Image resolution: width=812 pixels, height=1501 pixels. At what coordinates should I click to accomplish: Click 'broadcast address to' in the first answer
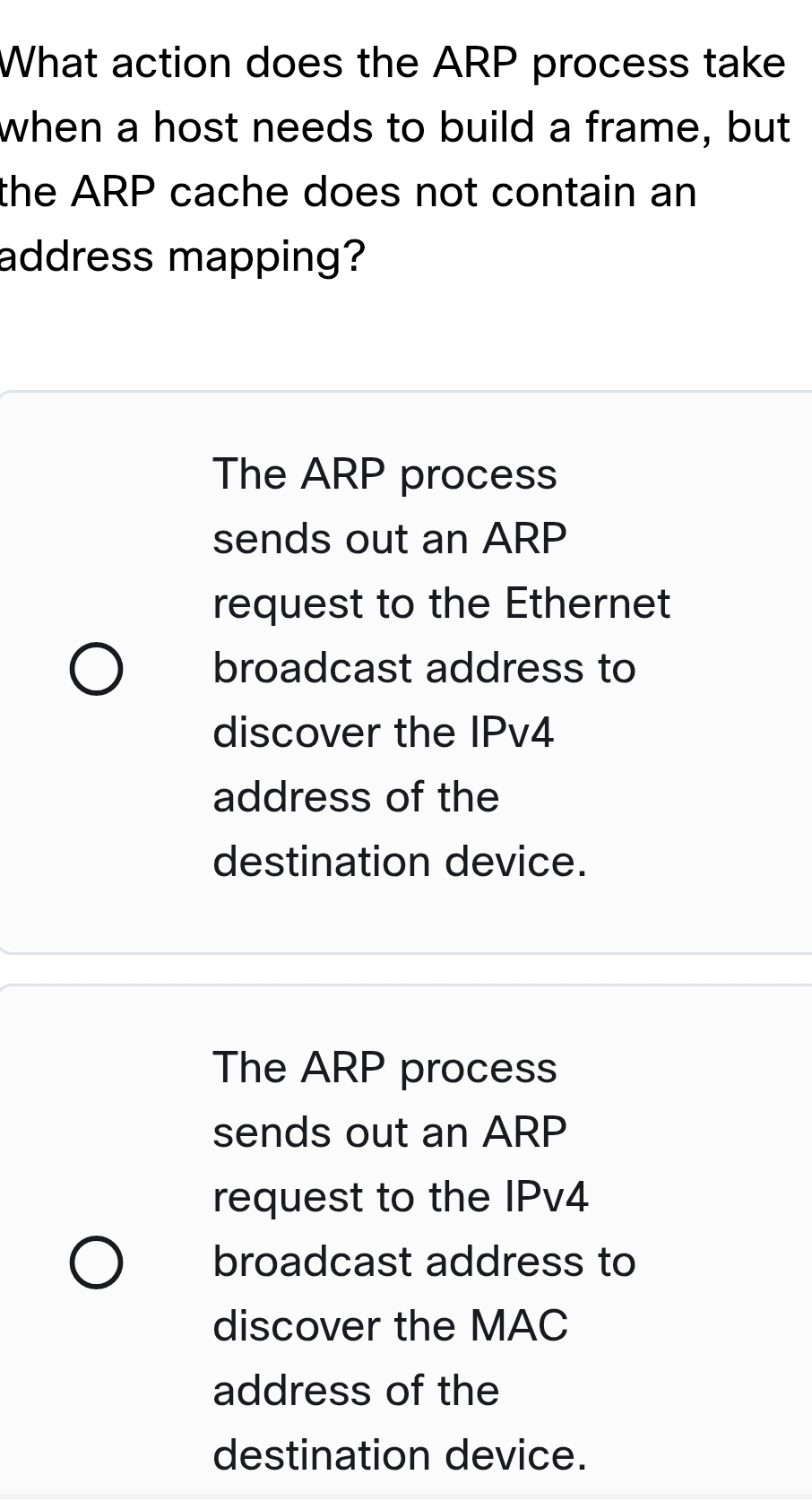tap(424, 668)
